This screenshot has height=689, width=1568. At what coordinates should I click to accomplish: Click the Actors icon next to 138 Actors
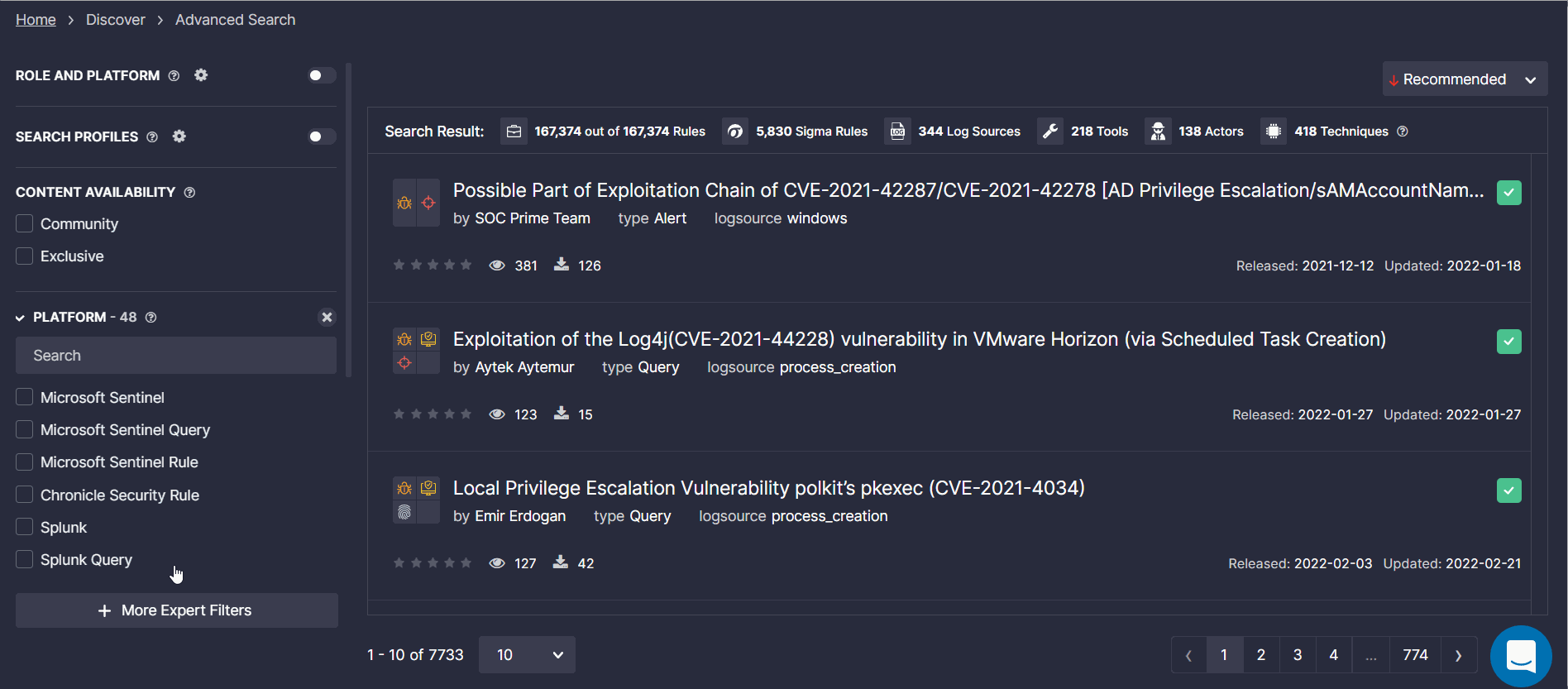pos(1158,132)
